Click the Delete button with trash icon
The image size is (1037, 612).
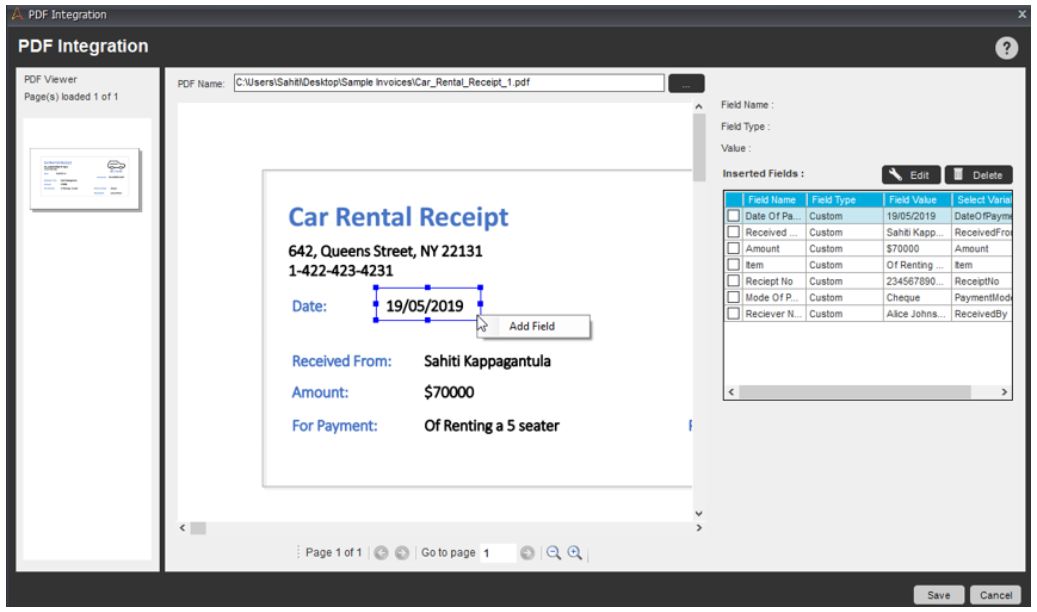pos(978,175)
